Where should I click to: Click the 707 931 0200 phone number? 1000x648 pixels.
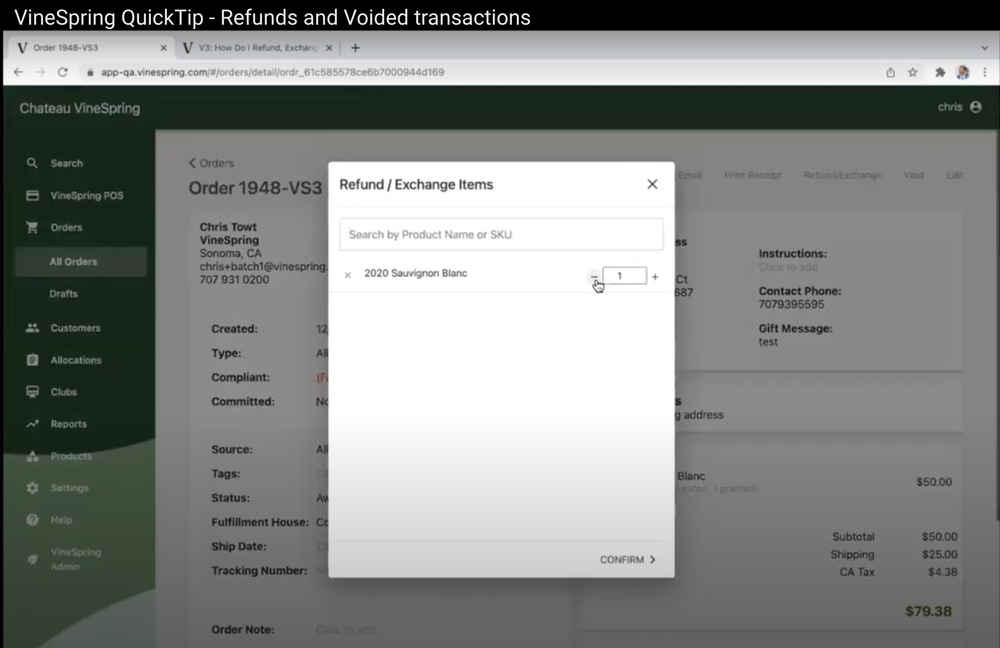234,279
